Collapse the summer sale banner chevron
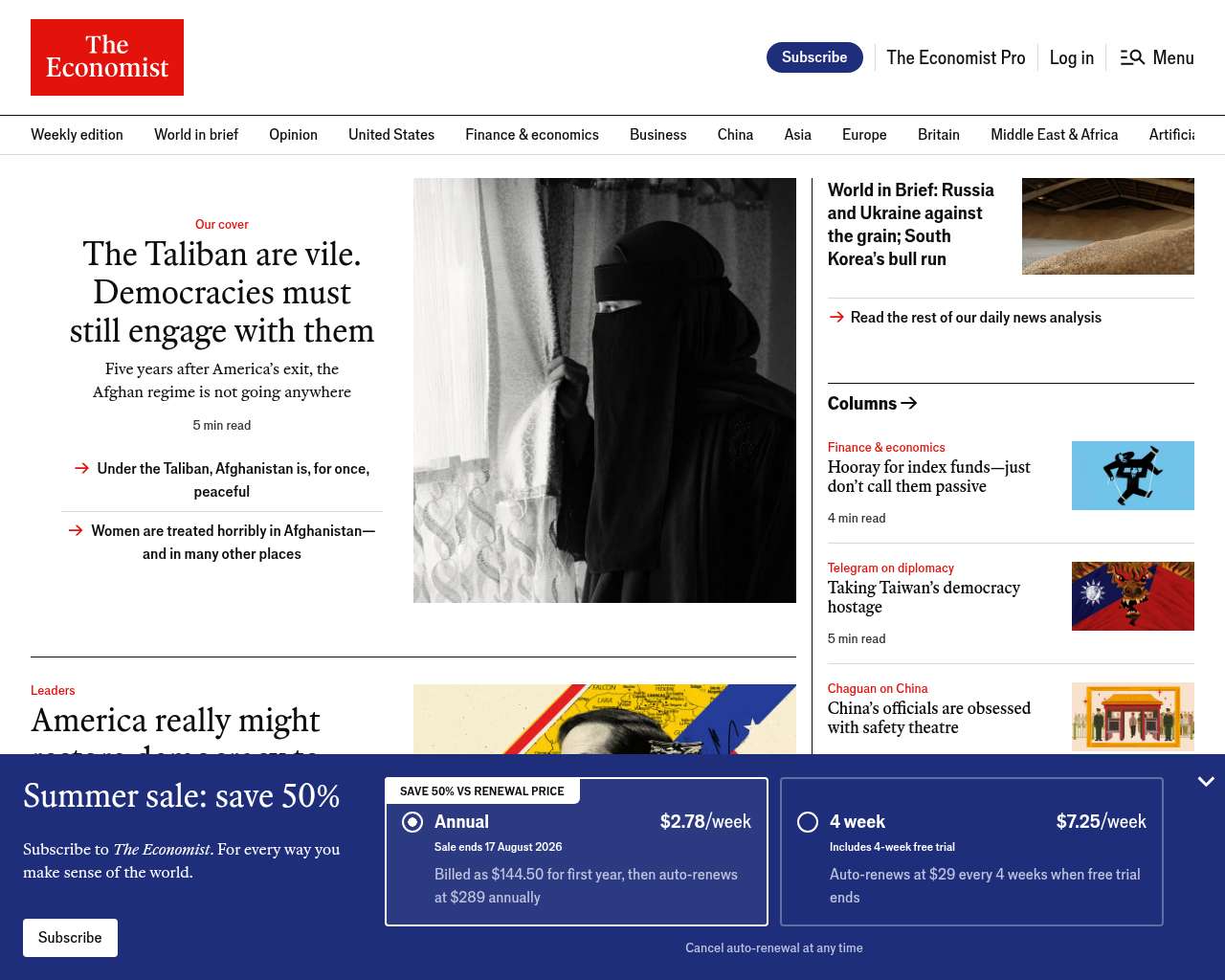 pos(1206,782)
